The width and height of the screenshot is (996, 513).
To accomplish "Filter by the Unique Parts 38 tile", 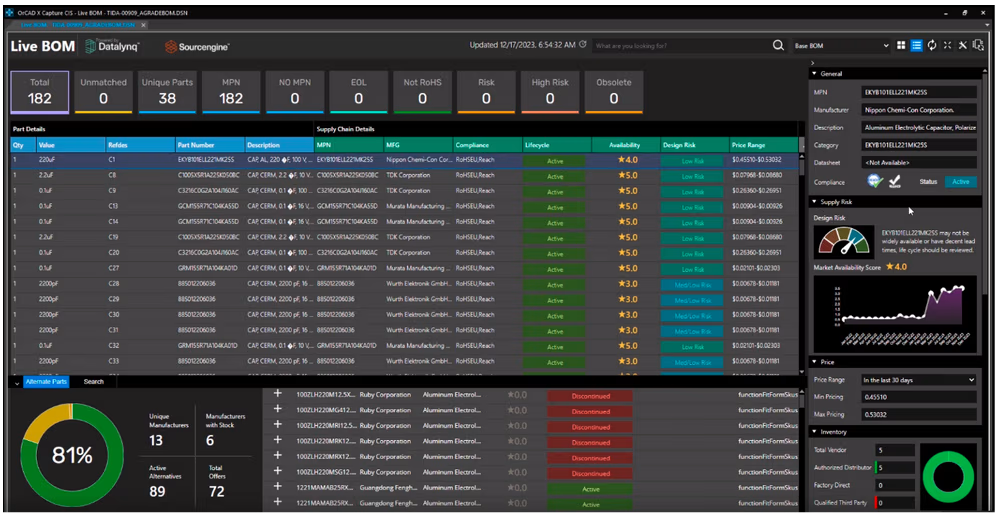I will coord(167,92).
